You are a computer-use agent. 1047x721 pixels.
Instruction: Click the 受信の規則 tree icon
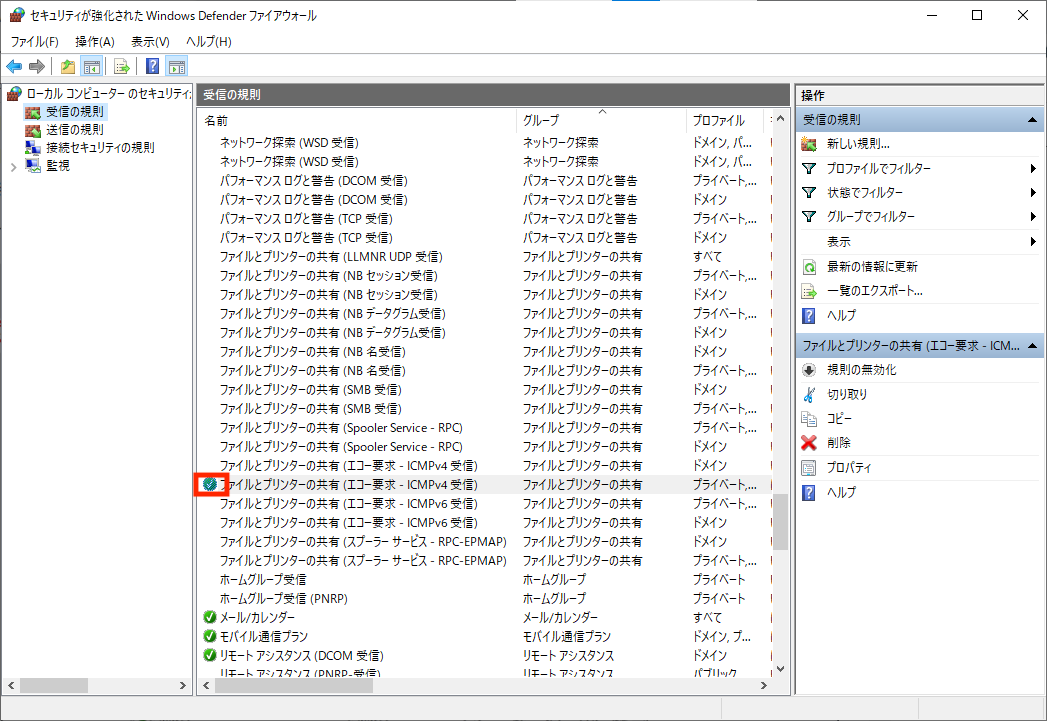coord(33,111)
